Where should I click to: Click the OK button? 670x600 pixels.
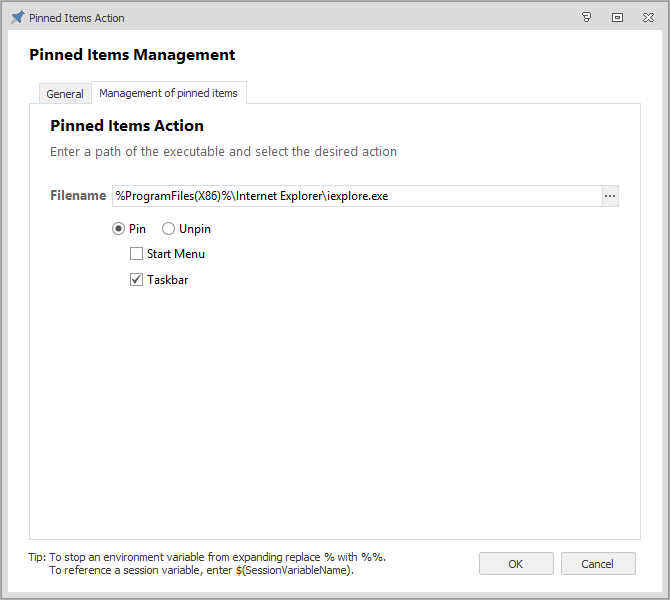coord(516,564)
